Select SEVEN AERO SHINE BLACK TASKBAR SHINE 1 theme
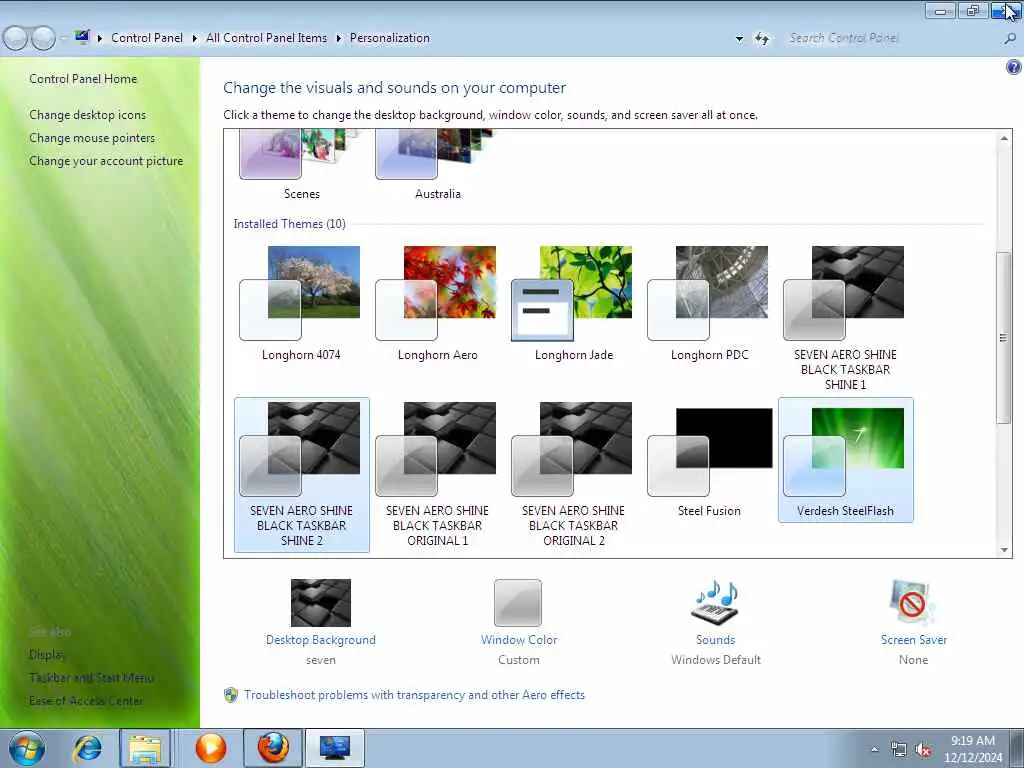 pyautogui.click(x=845, y=317)
